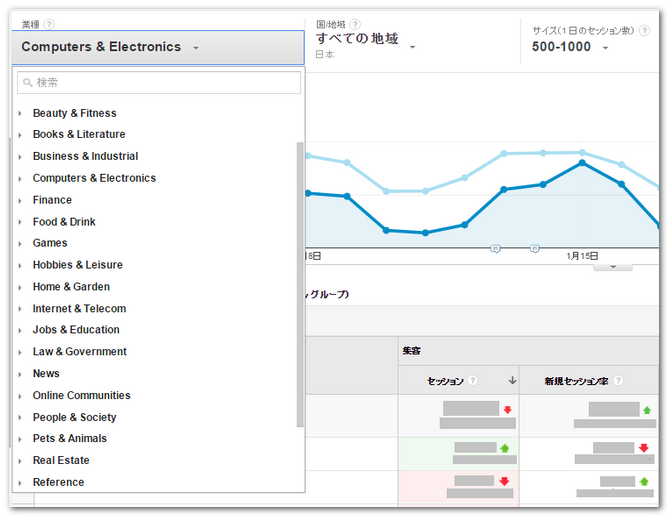The width and height of the screenshot is (669, 517).
Task: Expand the Finance category arrow
Action: click(x=20, y=201)
